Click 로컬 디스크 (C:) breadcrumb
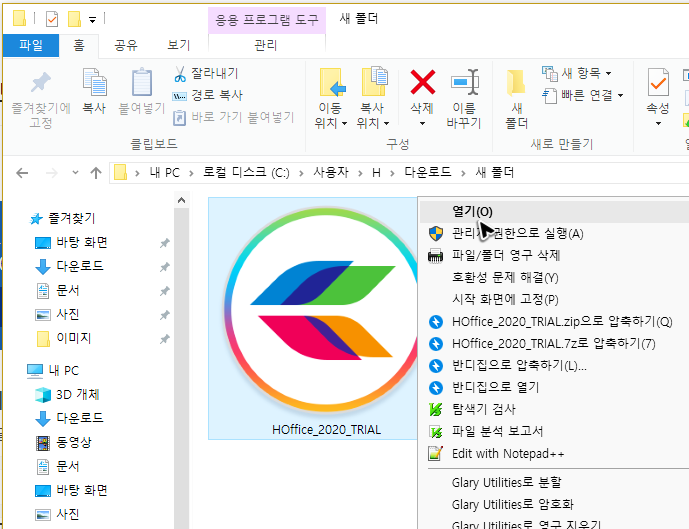The height and width of the screenshot is (529, 689). (246, 173)
